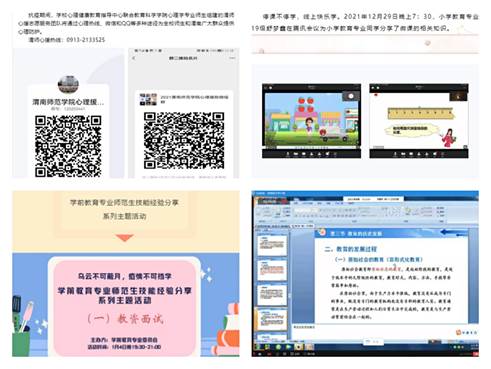Click the round school avatar above the QR code
Screen dimensions: 491x369
[68, 84]
